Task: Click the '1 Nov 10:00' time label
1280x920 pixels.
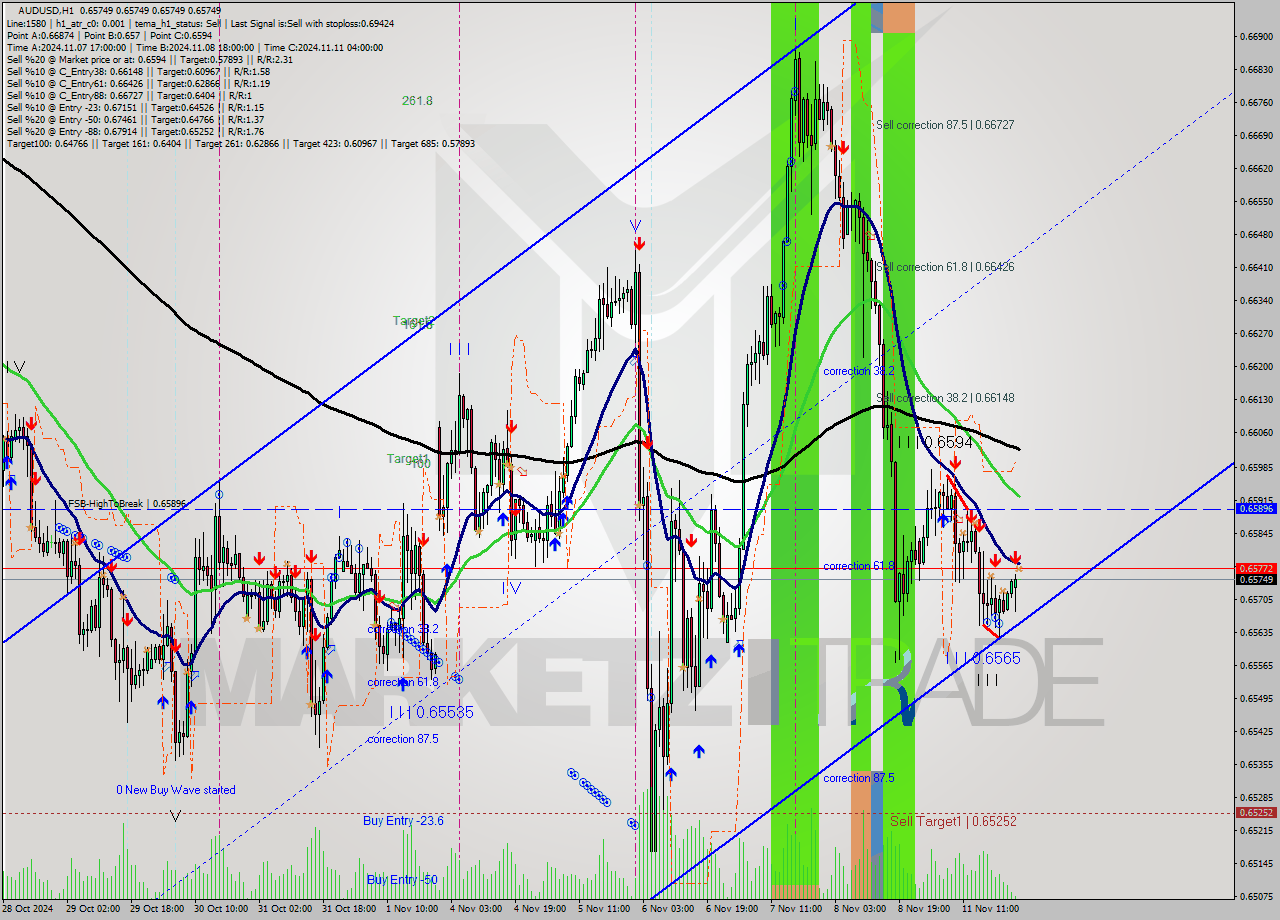Action: click(412, 909)
